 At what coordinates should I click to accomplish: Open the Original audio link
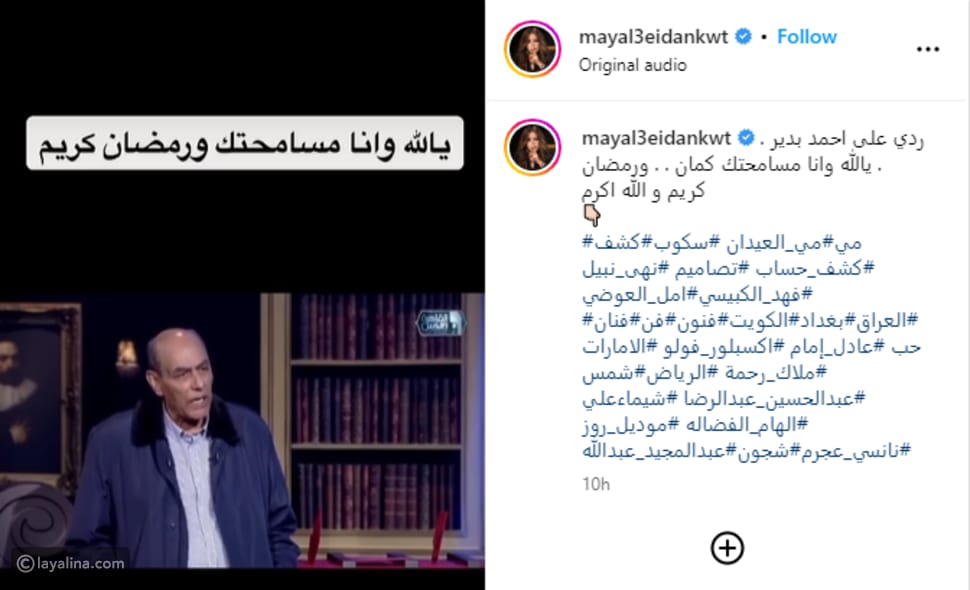(x=632, y=65)
